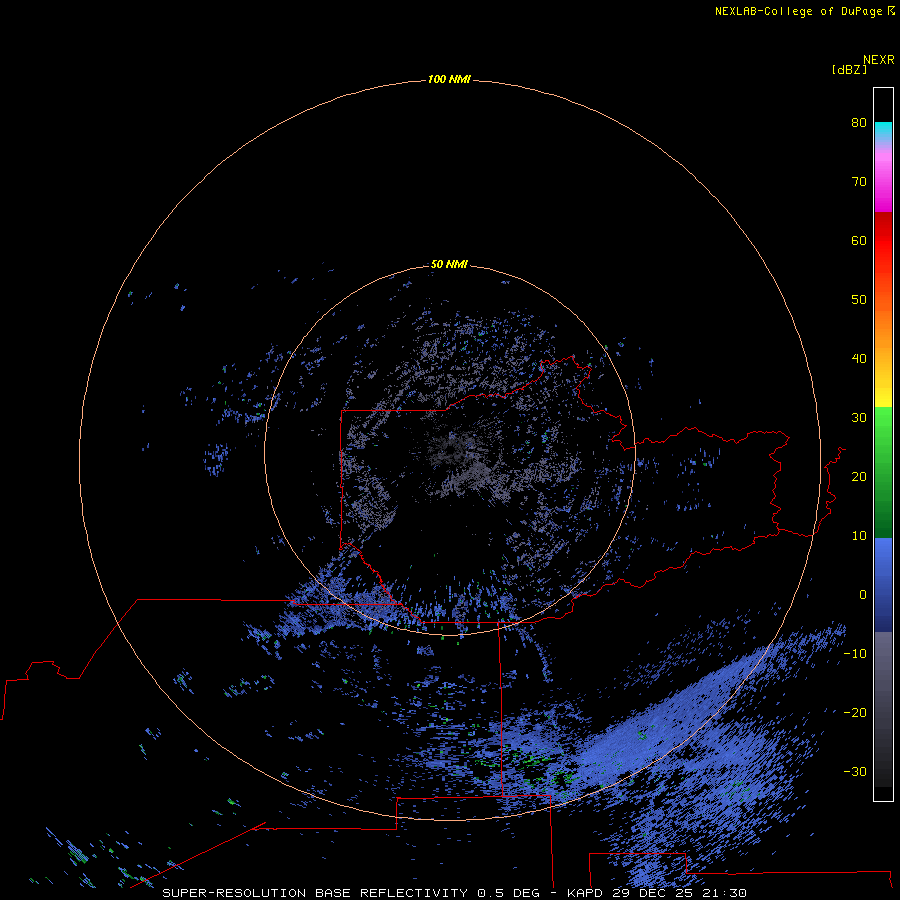Click the 10 value on the dBZ scale

pos(859,536)
